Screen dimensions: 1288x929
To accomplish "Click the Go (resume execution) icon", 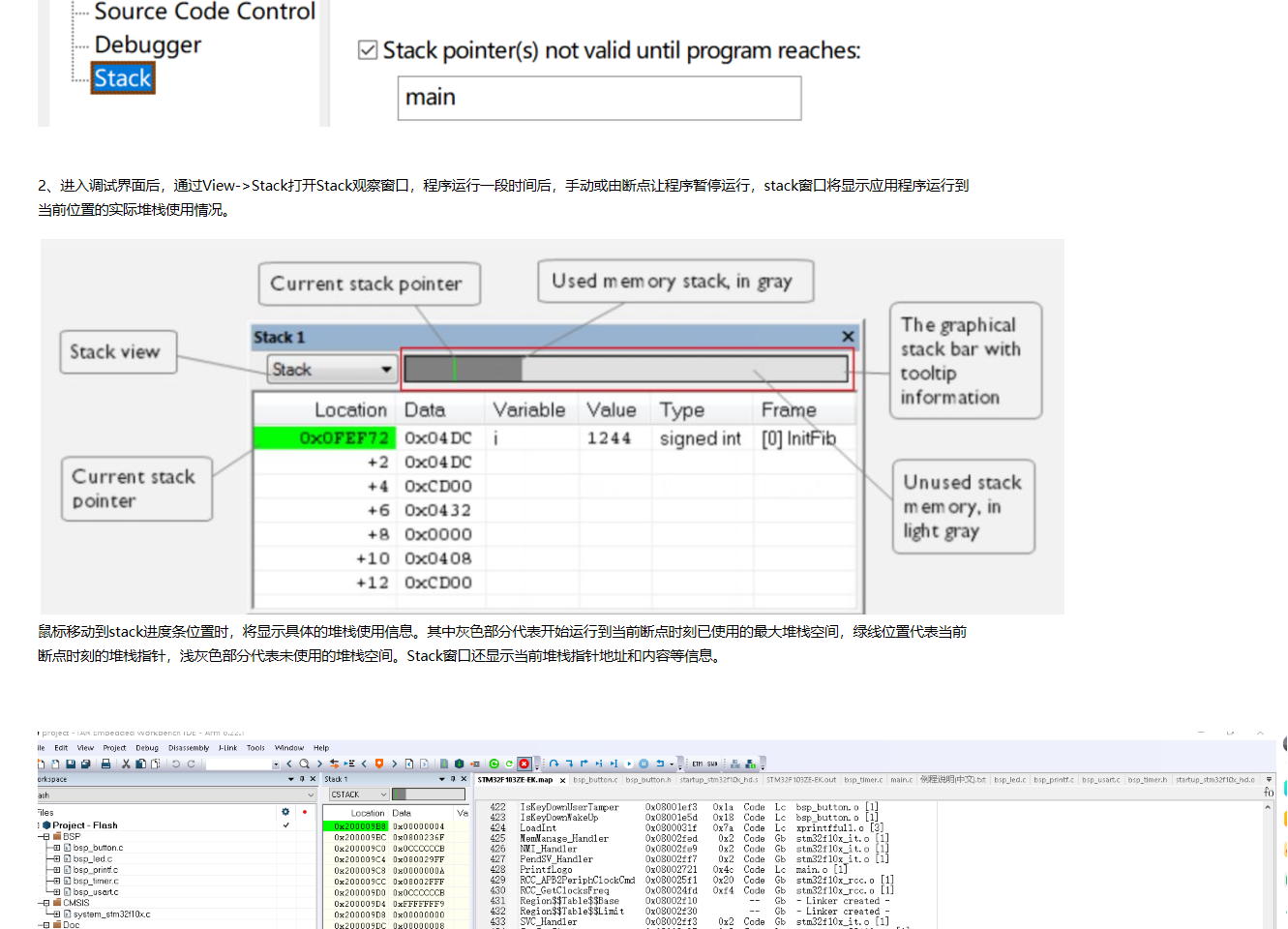I will pyautogui.click(x=628, y=764).
